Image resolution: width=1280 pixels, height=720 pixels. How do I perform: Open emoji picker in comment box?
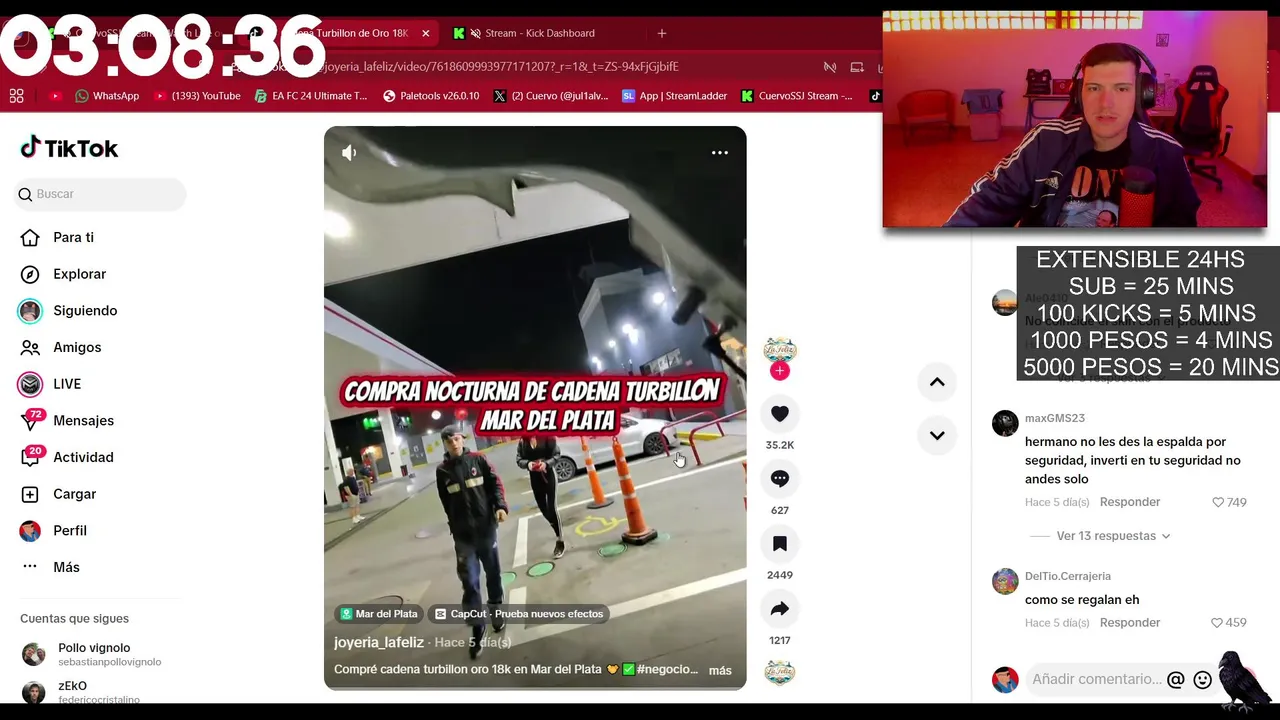tap(1203, 680)
